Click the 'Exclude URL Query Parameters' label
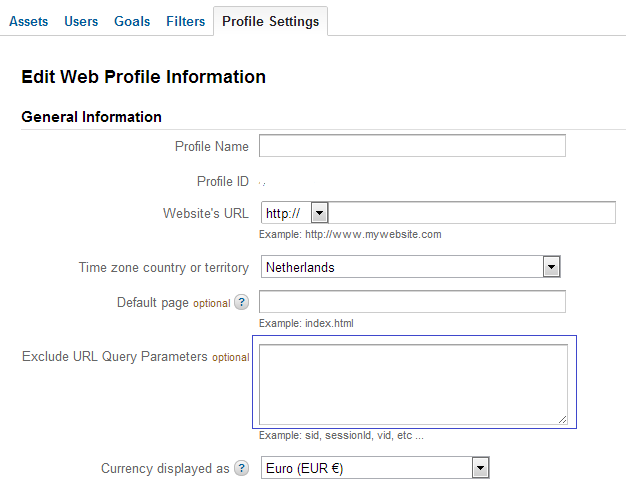The image size is (627, 488). [x=115, y=356]
